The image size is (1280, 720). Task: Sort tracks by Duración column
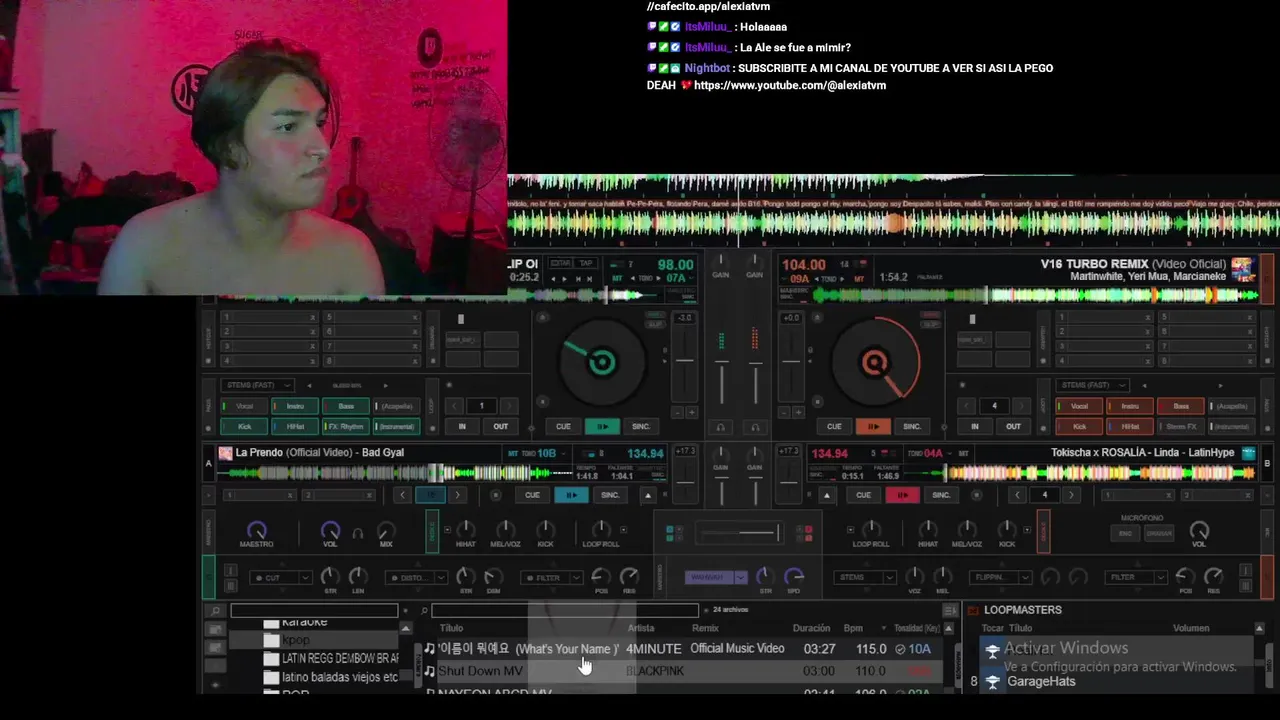pos(811,628)
